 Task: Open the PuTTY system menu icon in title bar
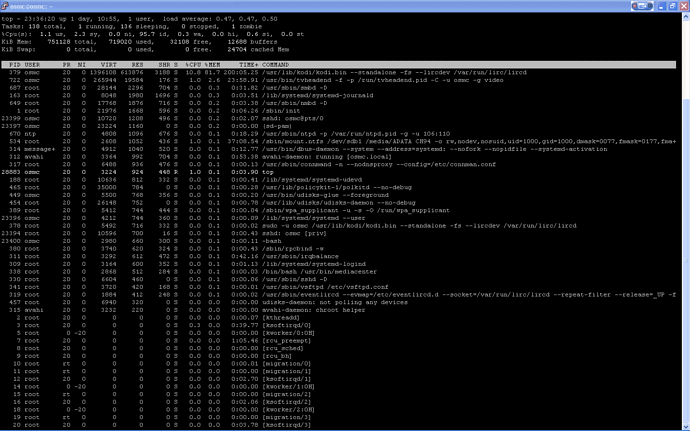coord(5,6)
